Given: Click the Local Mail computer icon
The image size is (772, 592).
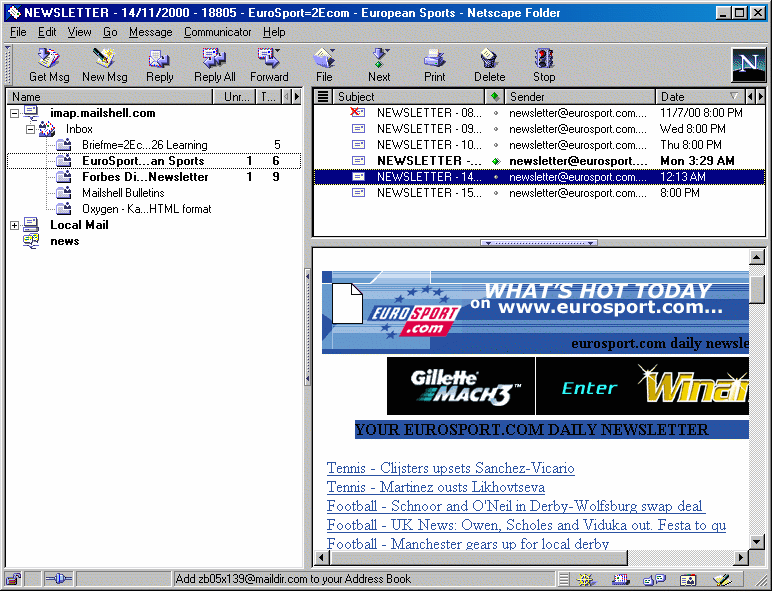Looking at the screenshot, I should coord(31,225).
